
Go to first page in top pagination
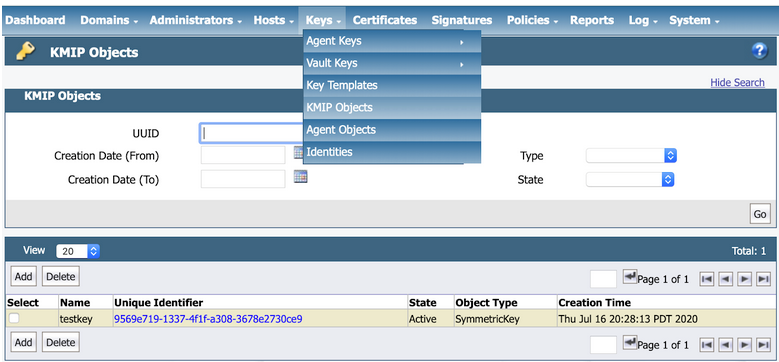[706, 280]
